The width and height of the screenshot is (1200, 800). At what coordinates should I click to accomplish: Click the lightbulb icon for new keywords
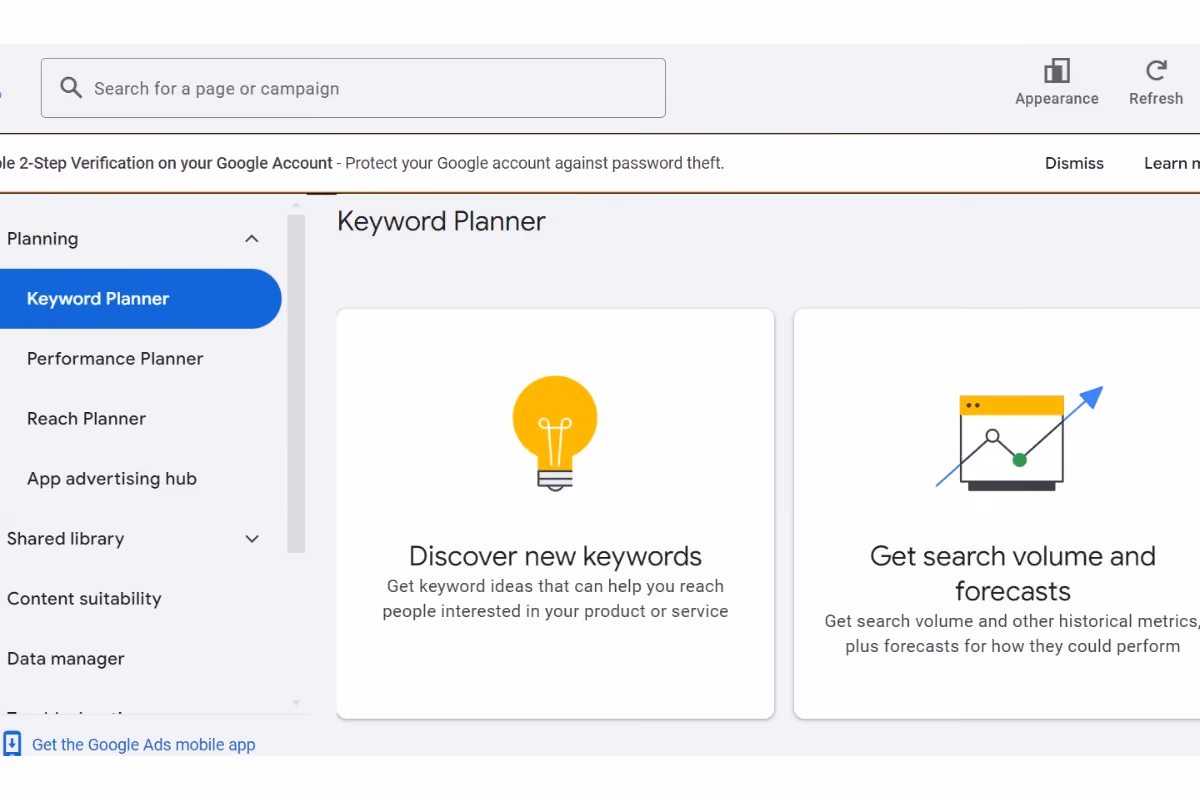click(555, 432)
